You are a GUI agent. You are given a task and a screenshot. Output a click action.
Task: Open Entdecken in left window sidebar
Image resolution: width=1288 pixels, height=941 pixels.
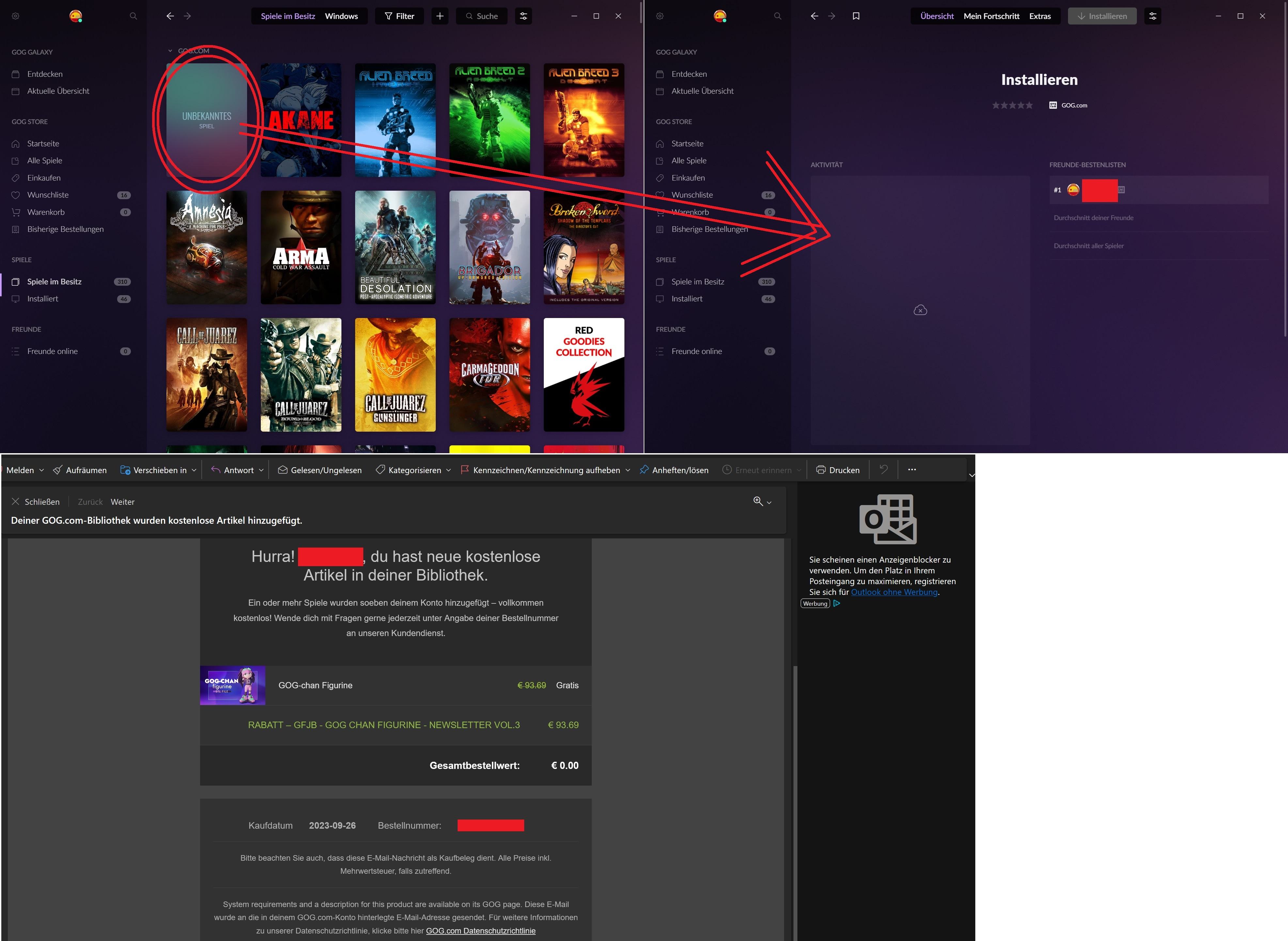coord(45,74)
